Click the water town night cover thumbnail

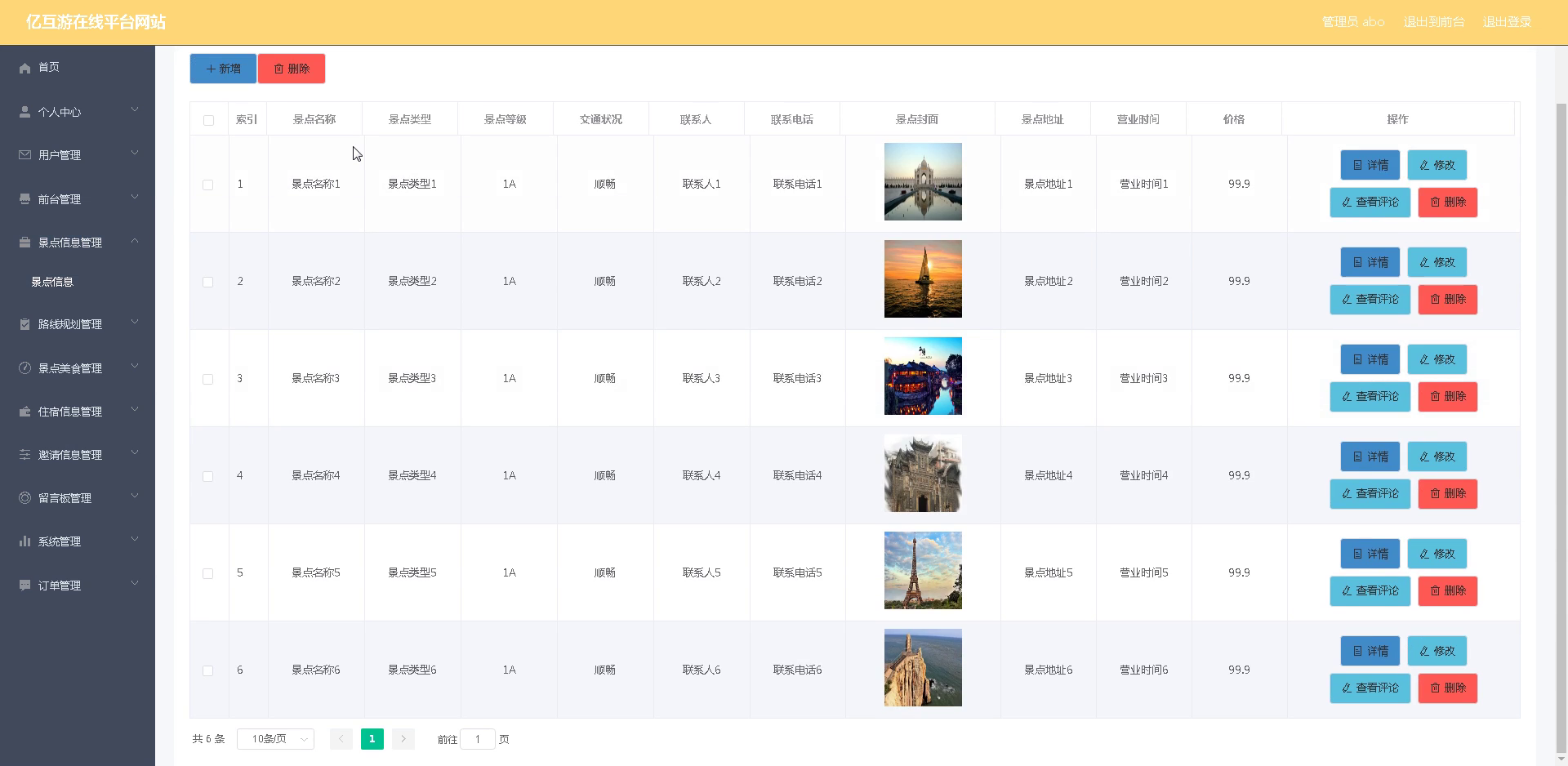[923, 376]
